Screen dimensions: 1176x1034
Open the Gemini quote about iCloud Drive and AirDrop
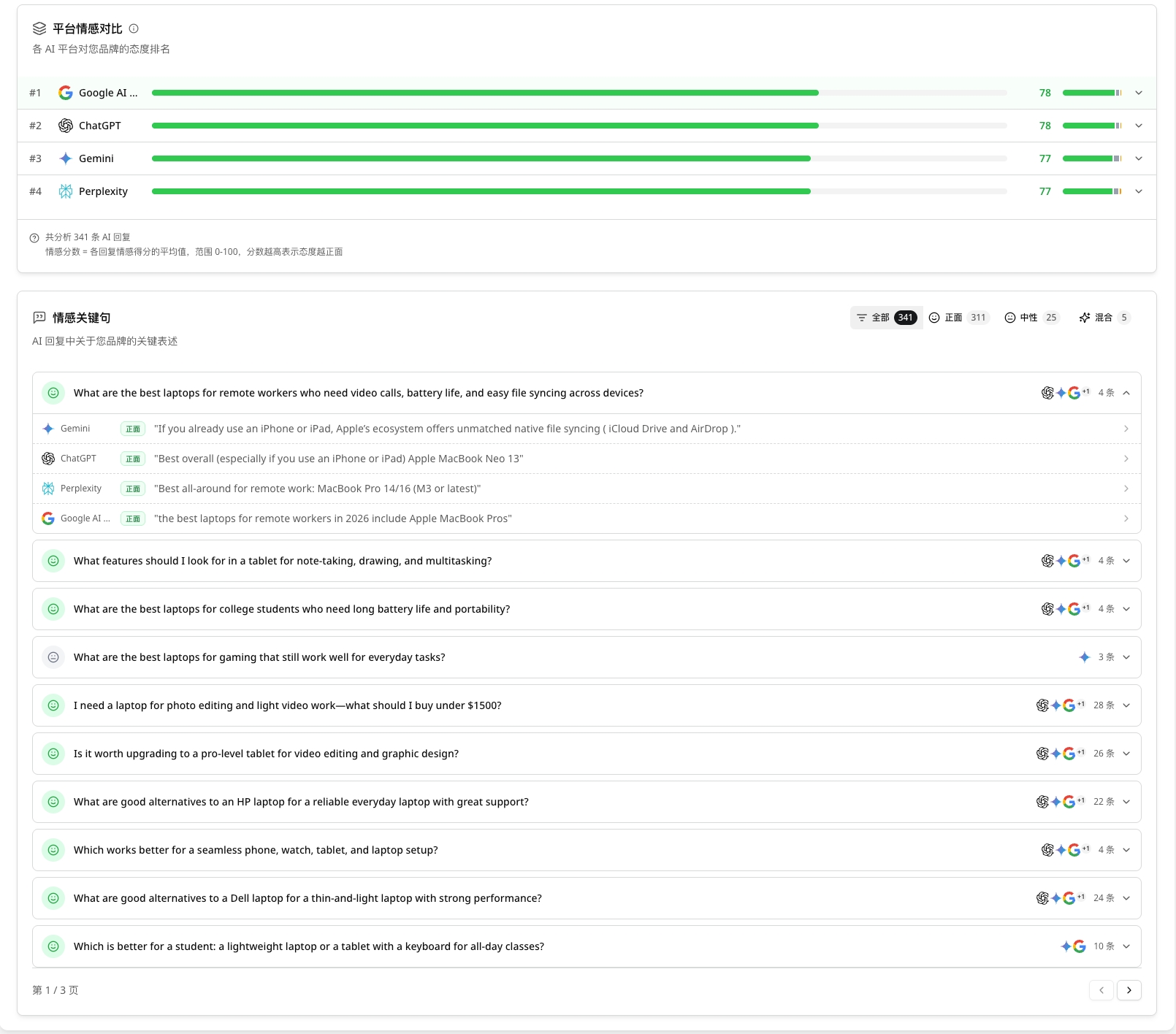[587, 429]
